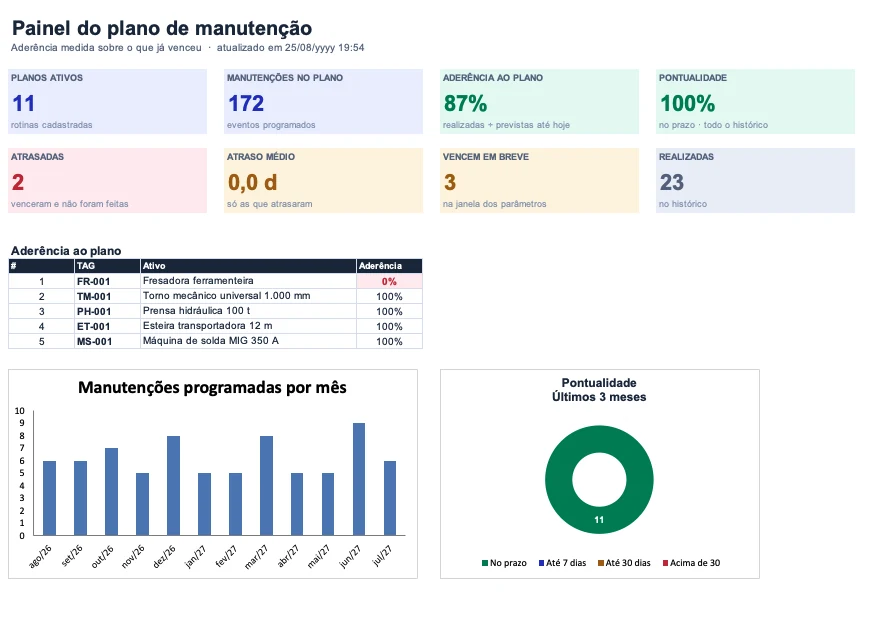Click the REALIZADAS value 23

(672, 182)
